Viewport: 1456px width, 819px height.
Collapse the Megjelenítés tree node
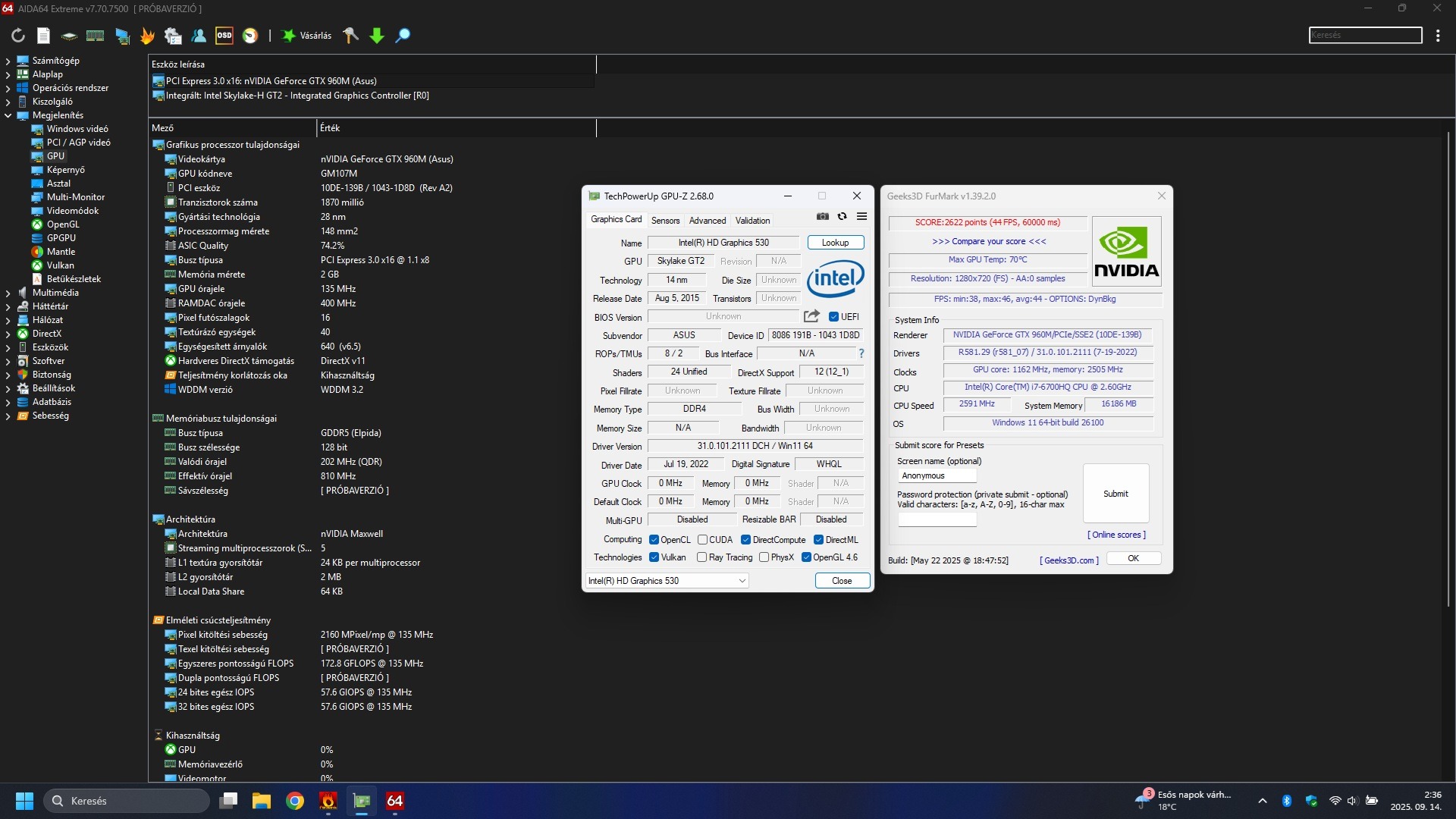[8, 115]
